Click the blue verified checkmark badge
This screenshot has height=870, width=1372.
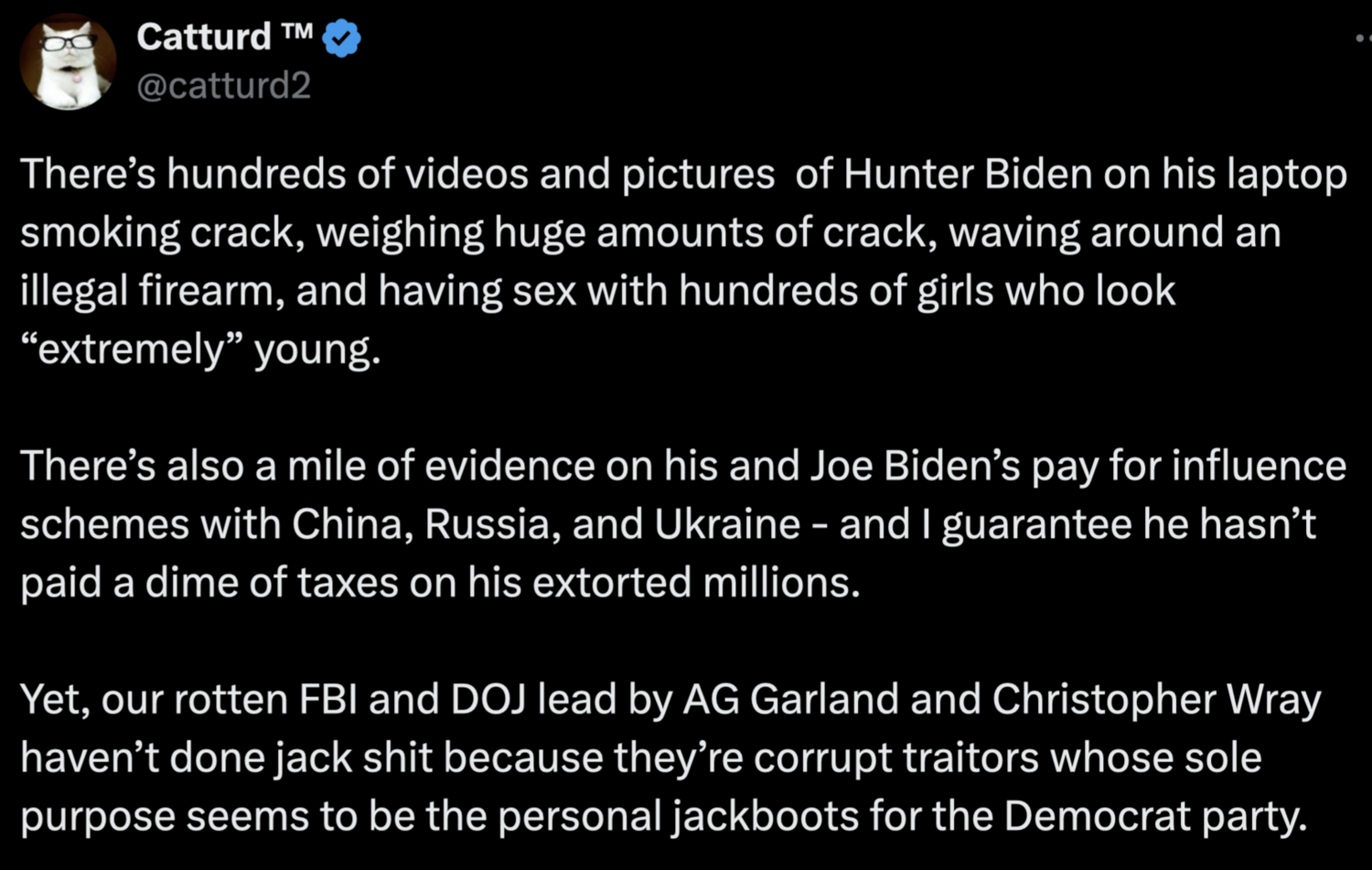pos(342,38)
